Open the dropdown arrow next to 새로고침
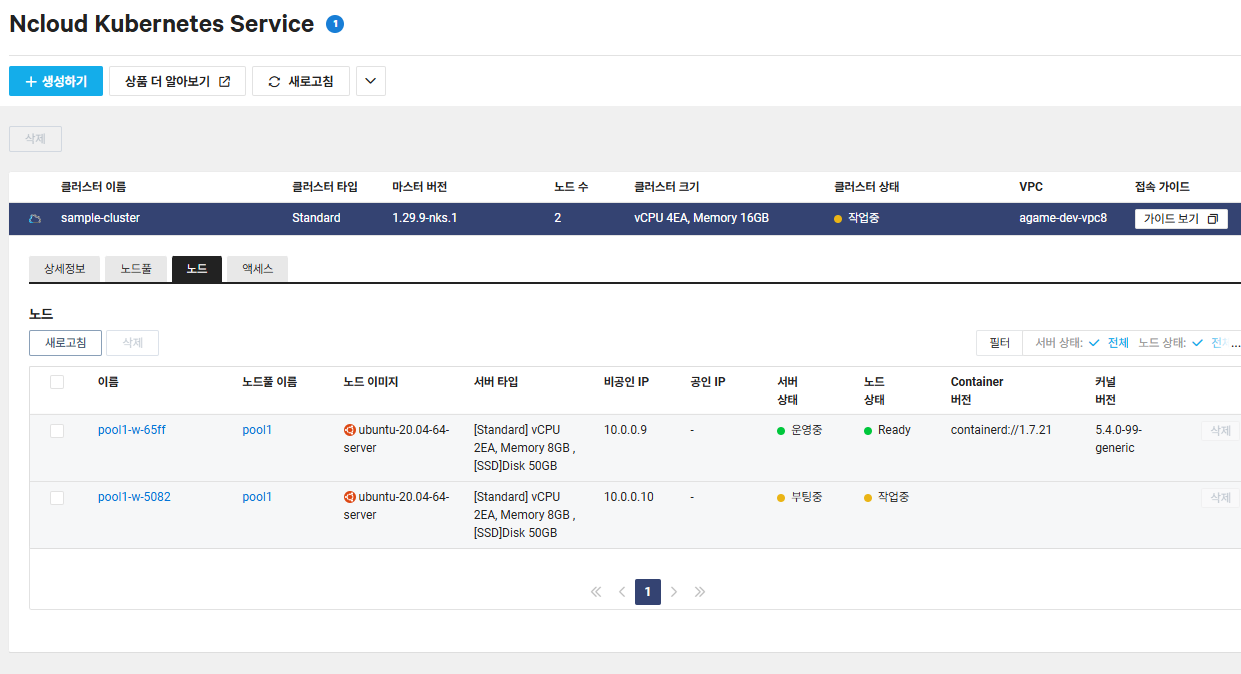1241x674 pixels. click(x=371, y=82)
